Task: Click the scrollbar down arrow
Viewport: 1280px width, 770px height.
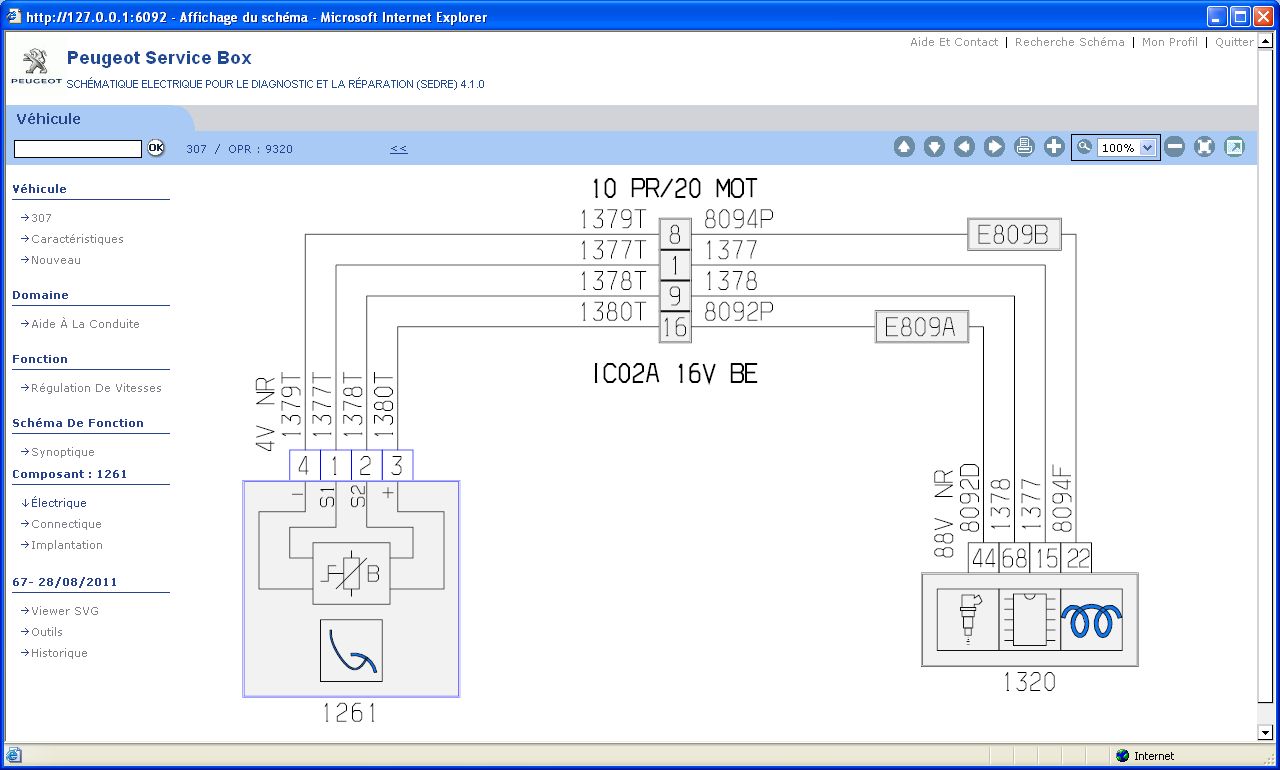Action: coord(1266,732)
